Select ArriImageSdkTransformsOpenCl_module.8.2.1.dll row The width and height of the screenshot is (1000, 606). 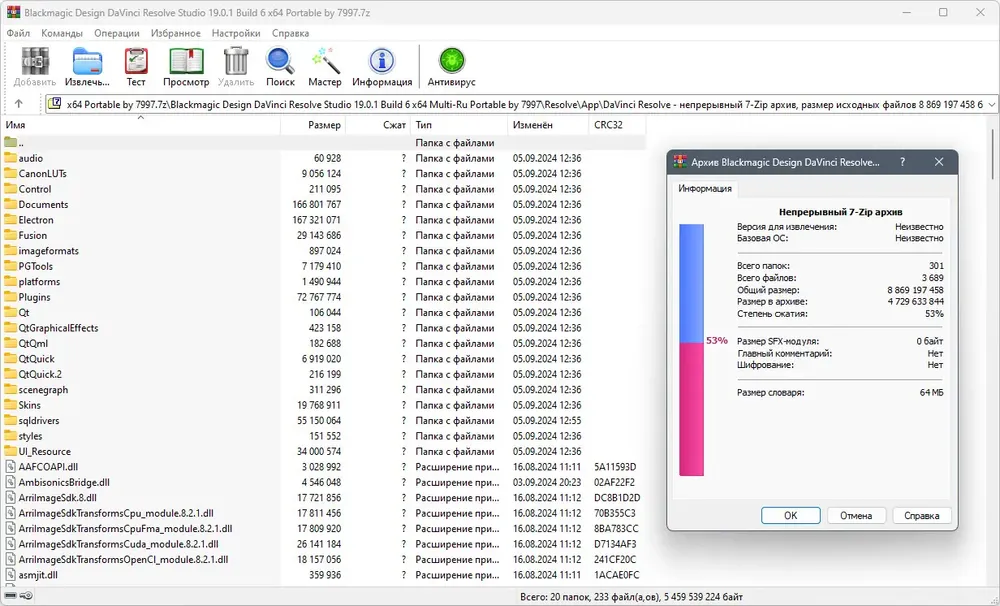coord(325,559)
